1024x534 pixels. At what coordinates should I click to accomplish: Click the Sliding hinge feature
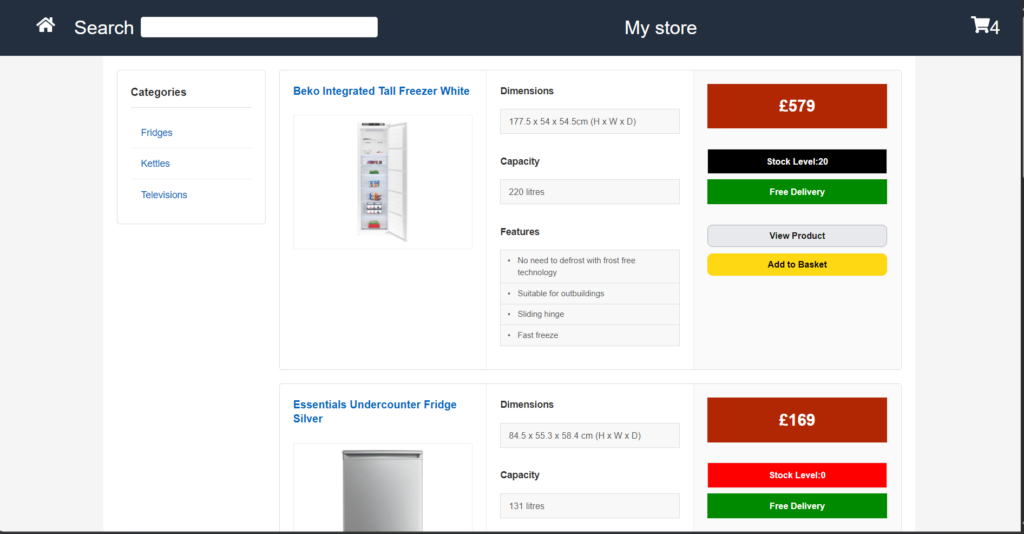coord(540,314)
